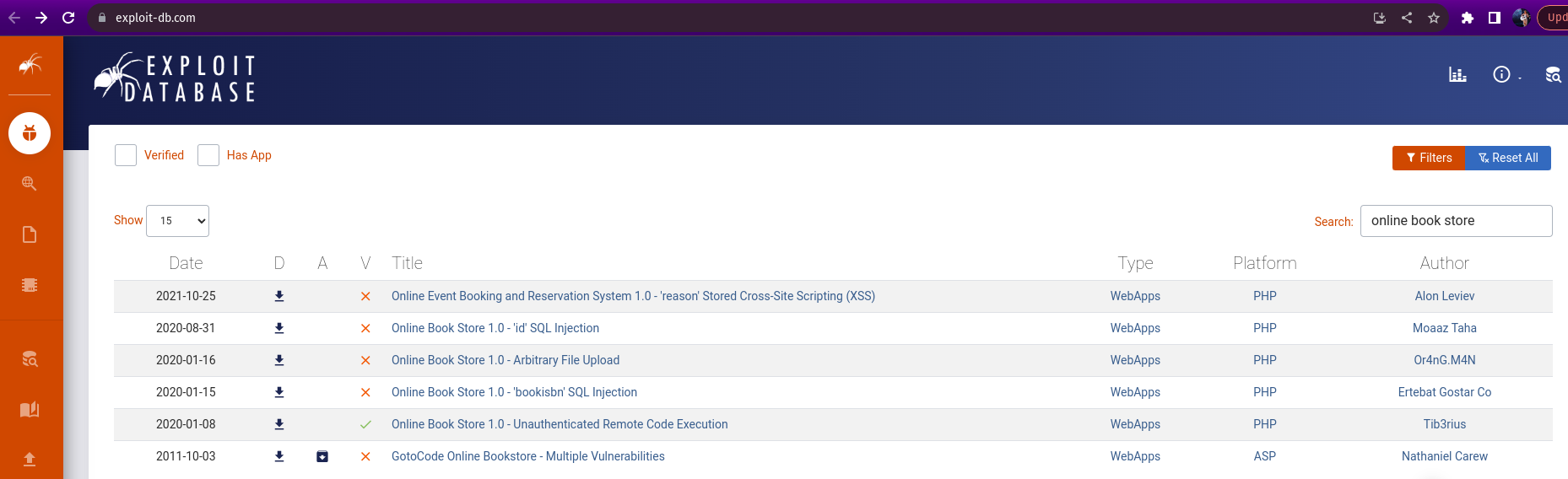Expand the Show entries dropdown
The width and height of the screenshot is (1568, 479).
tap(177, 221)
